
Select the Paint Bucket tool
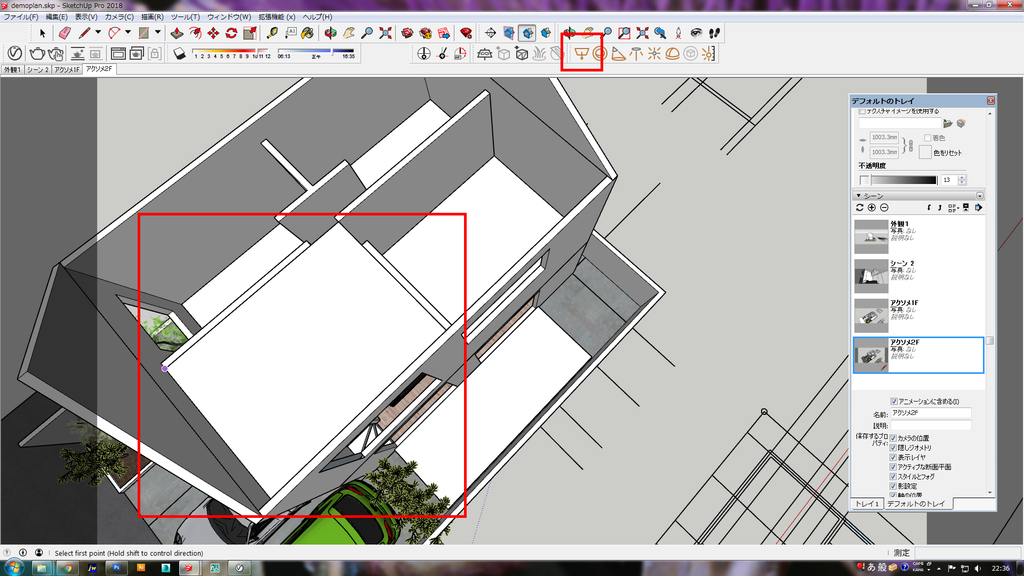308,33
